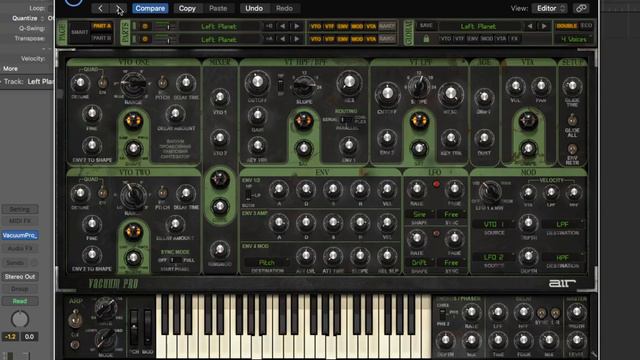
Task: Click previous preset arrow in top part row
Action: (x=282, y=27)
